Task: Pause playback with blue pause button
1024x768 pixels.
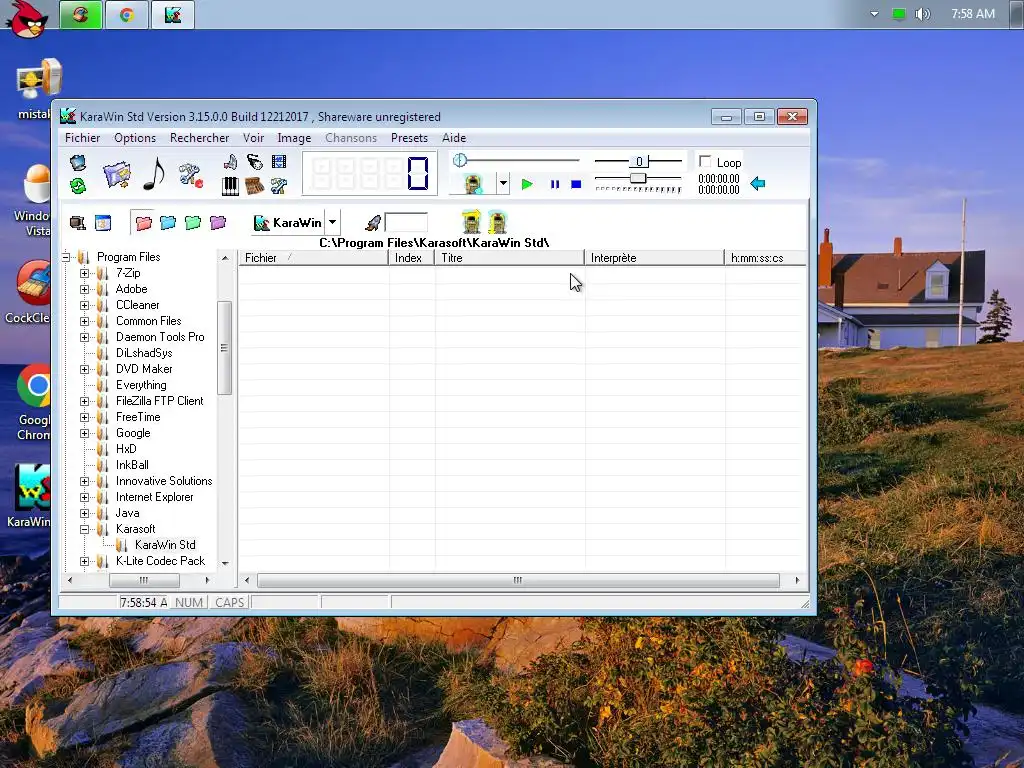Action: (554, 184)
